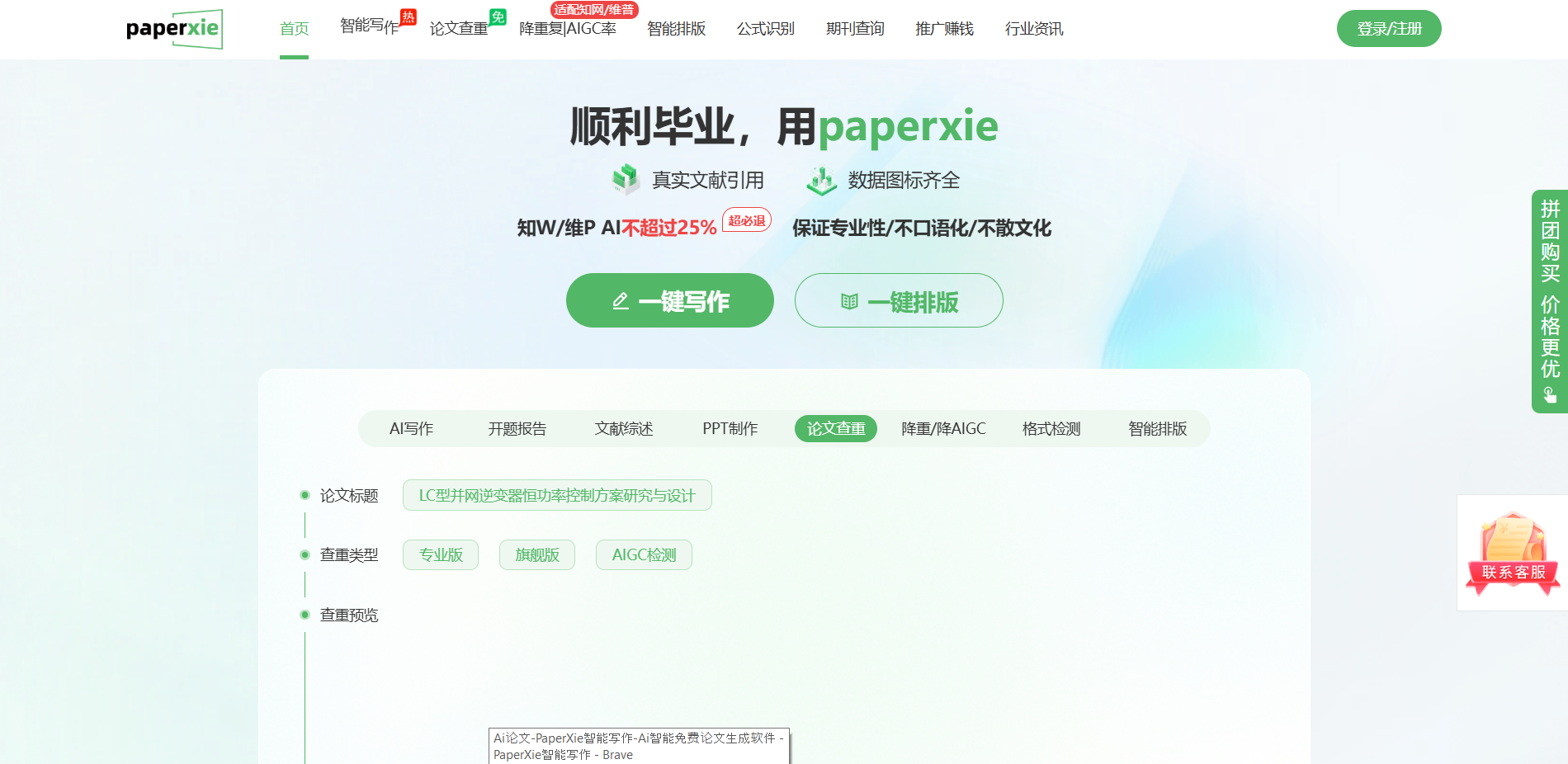This screenshot has width=1568, height=764.
Task: Select the active 论文查重 tab
Action: [x=836, y=429]
